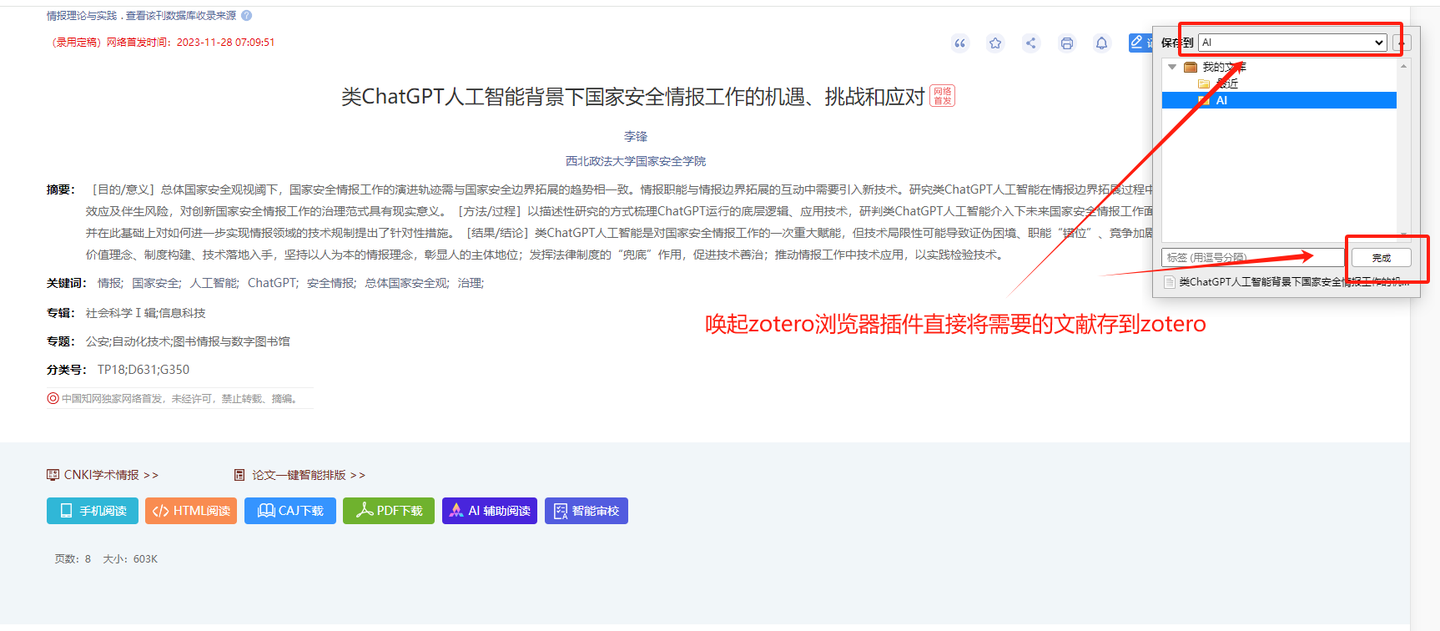This screenshot has width=1440, height=631.
Task: Click keyword 治理;
Action: (x=470, y=283)
